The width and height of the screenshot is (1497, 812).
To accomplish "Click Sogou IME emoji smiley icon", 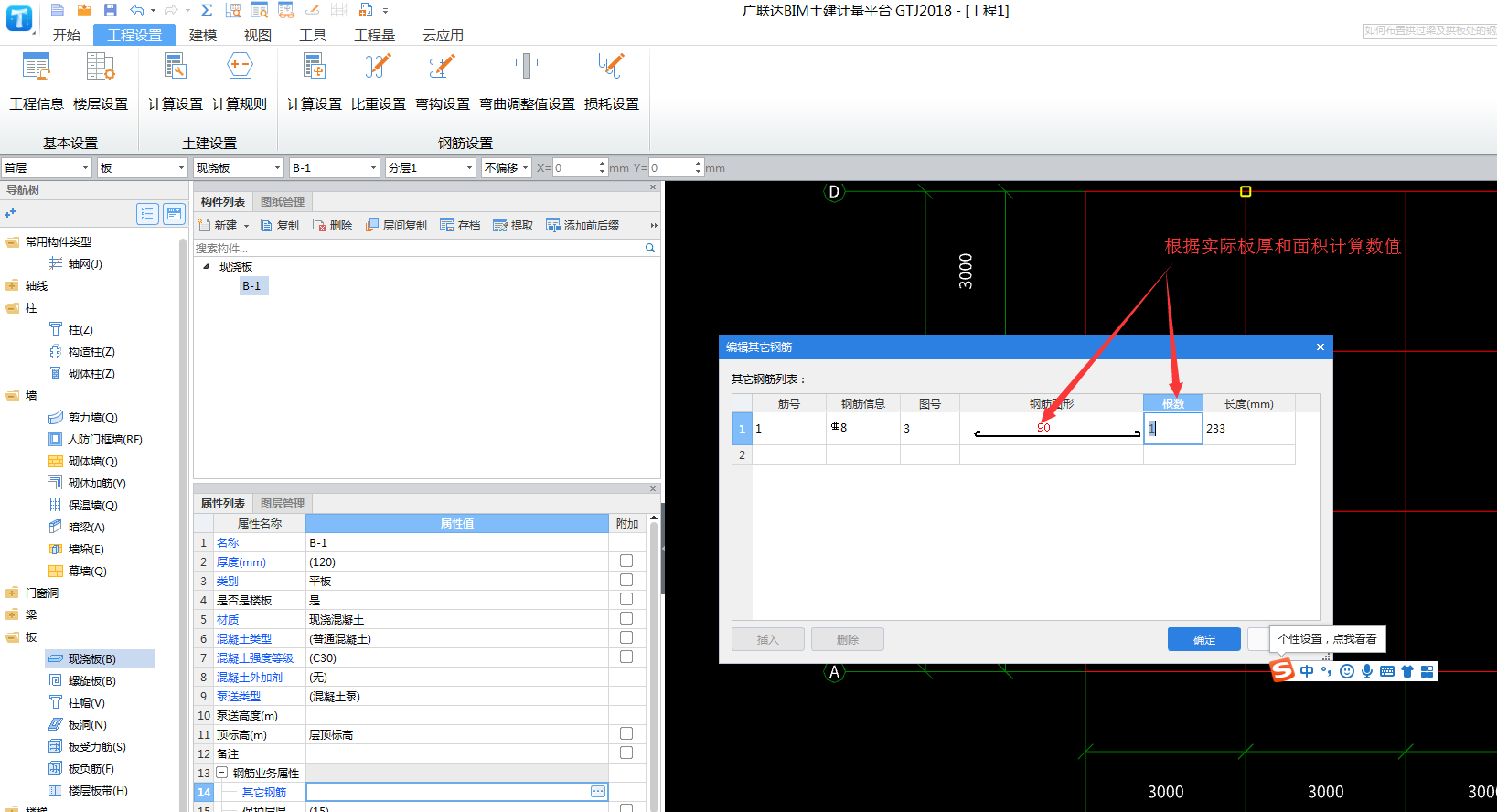I will coord(1347,671).
